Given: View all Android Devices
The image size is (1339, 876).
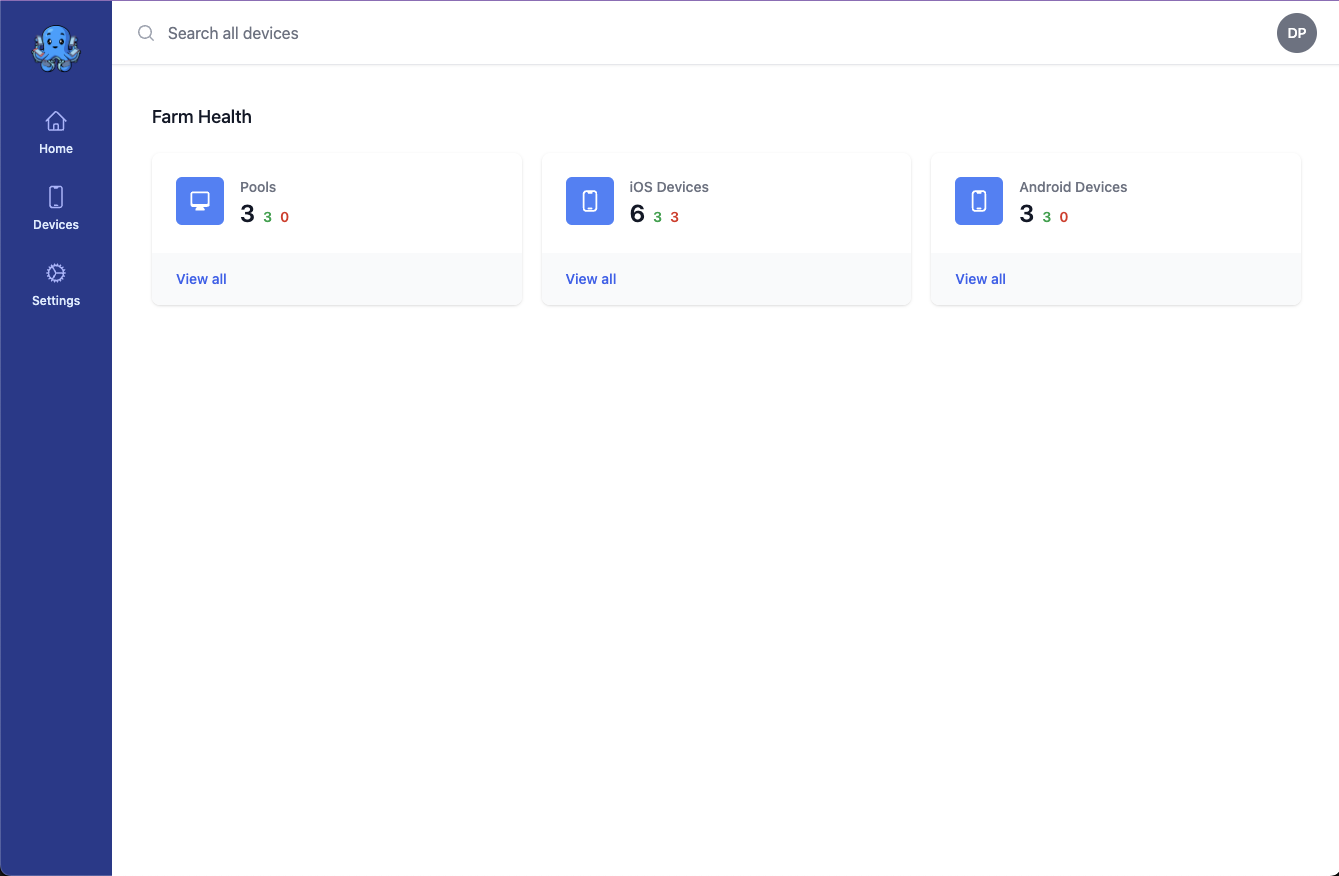Looking at the screenshot, I should [980, 278].
